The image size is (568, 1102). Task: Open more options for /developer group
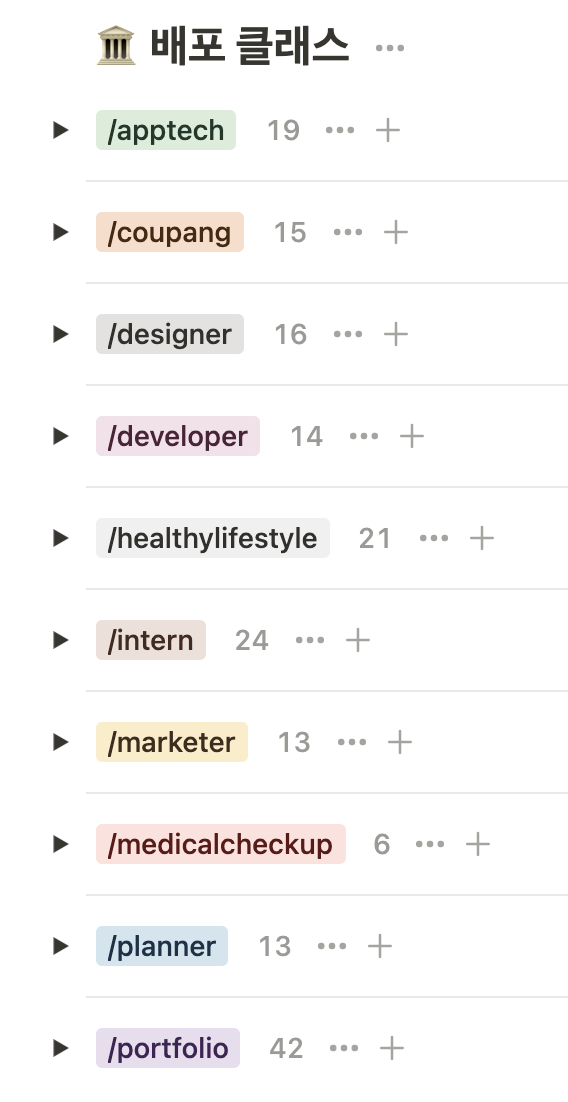click(x=364, y=436)
